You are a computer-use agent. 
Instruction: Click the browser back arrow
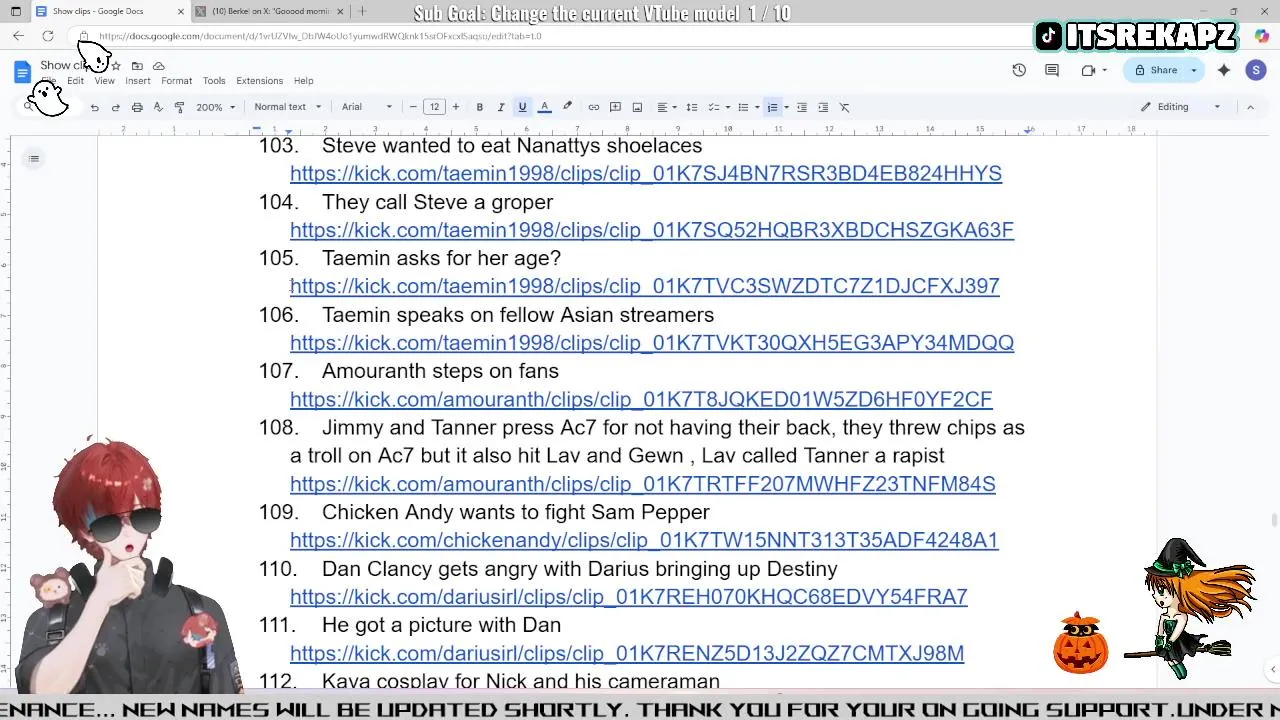coord(18,36)
